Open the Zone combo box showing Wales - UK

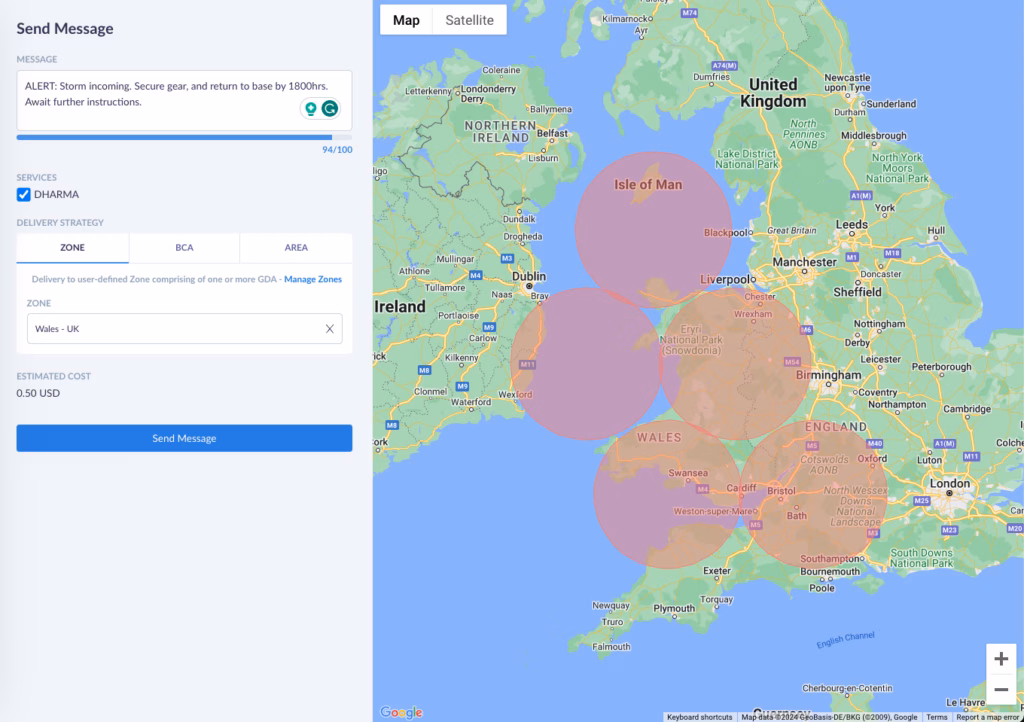pyautogui.click(x=184, y=328)
